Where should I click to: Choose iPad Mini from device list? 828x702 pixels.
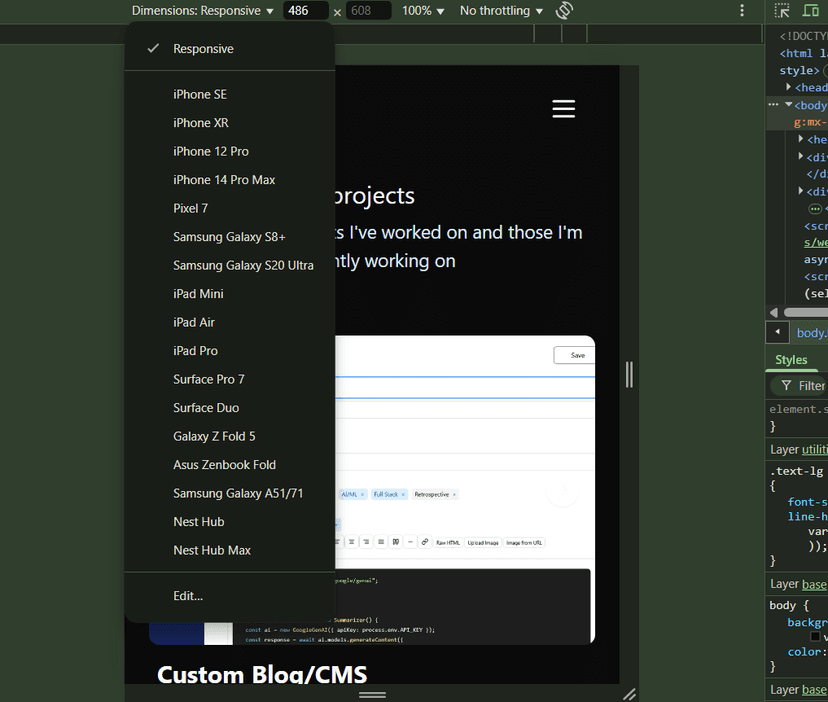pos(230,294)
